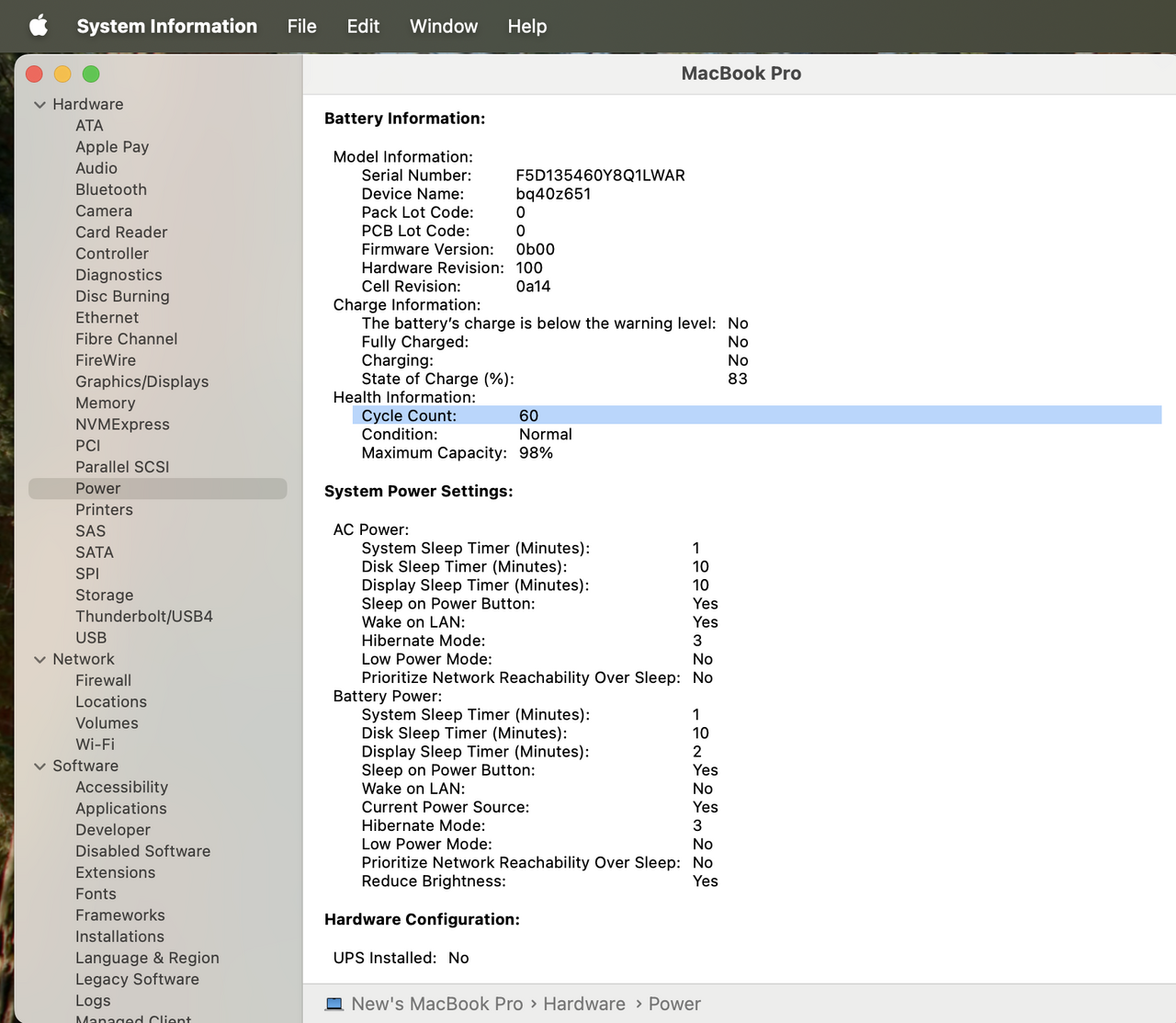This screenshot has width=1176, height=1023.
Task: Select Developer under Software
Action: click(113, 830)
